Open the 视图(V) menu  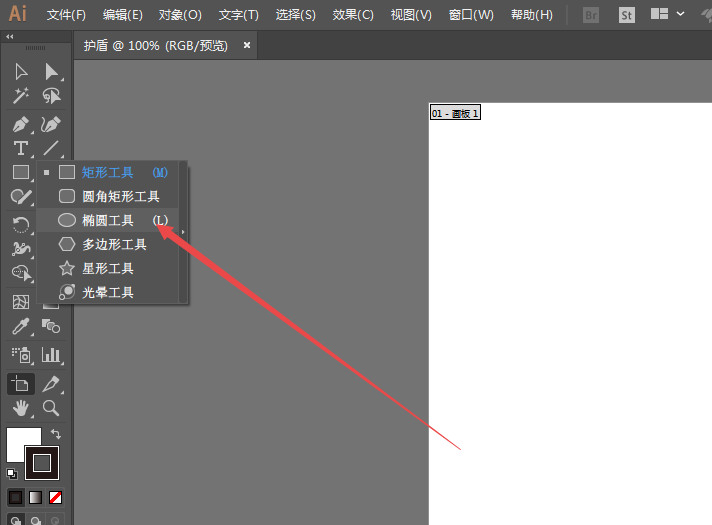[x=411, y=15]
